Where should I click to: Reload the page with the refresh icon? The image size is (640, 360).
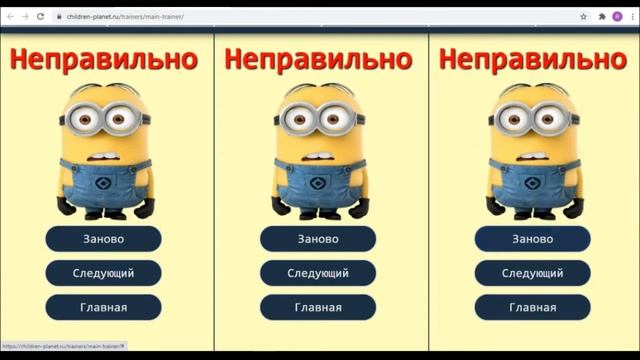pyautogui.click(x=40, y=17)
